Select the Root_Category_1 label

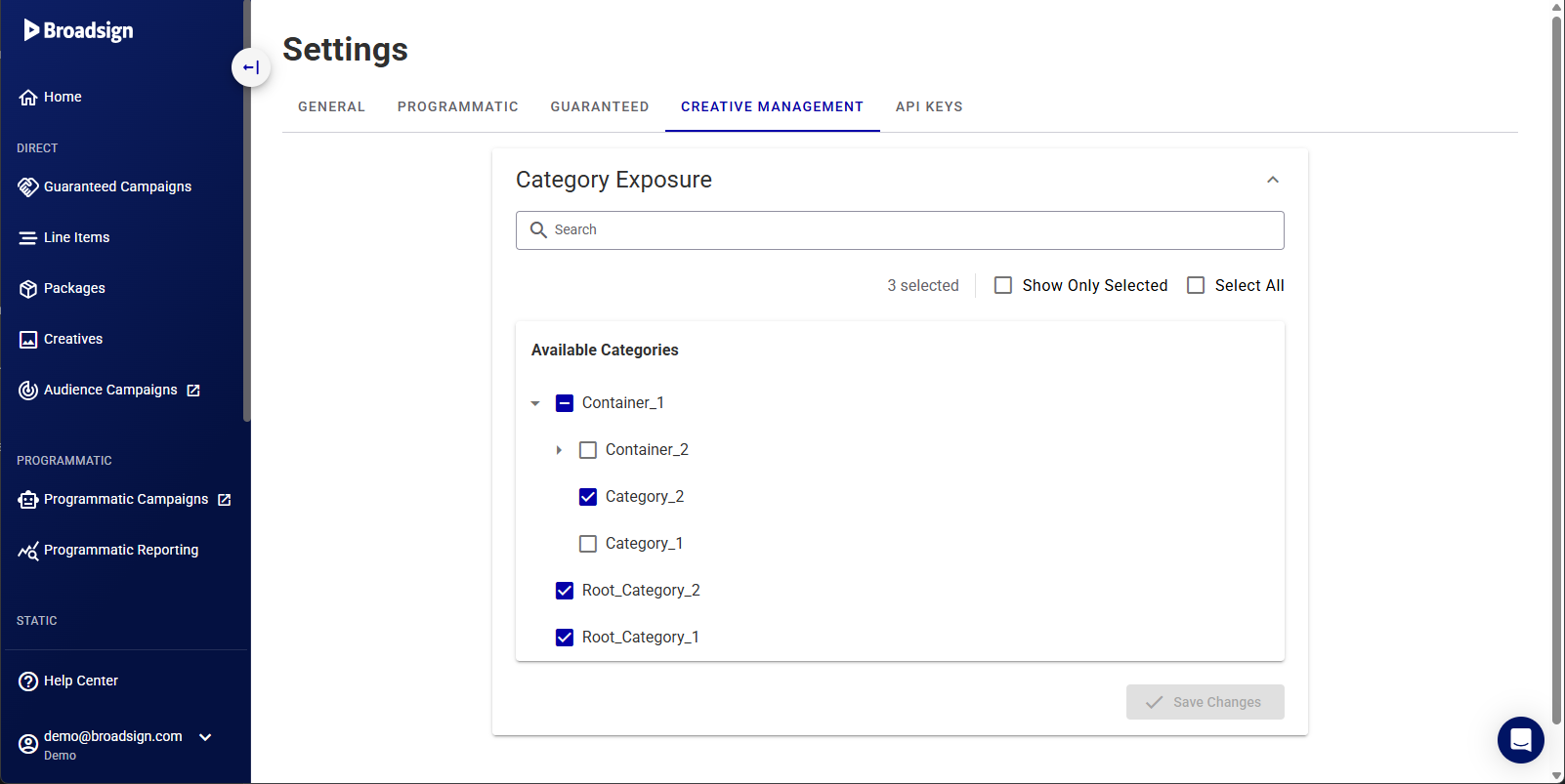click(x=641, y=637)
